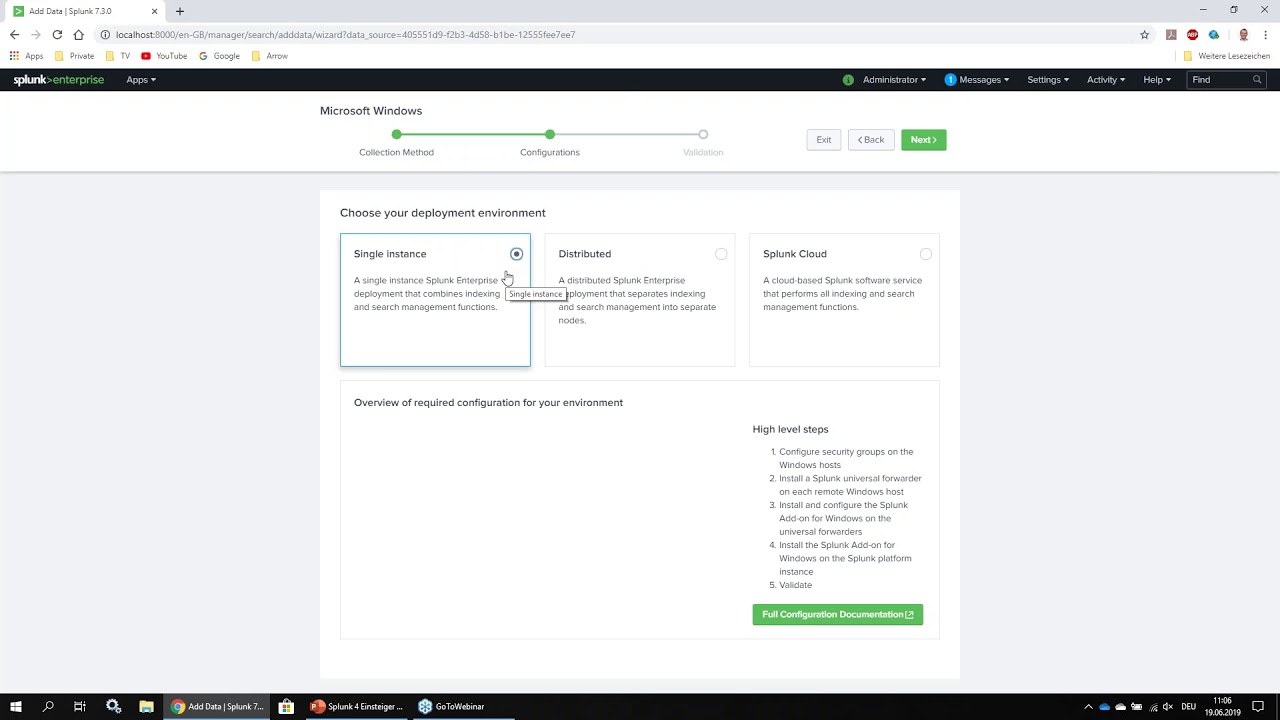Open the Windows notification center
The height and width of the screenshot is (720, 1280).
click(1258, 707)
